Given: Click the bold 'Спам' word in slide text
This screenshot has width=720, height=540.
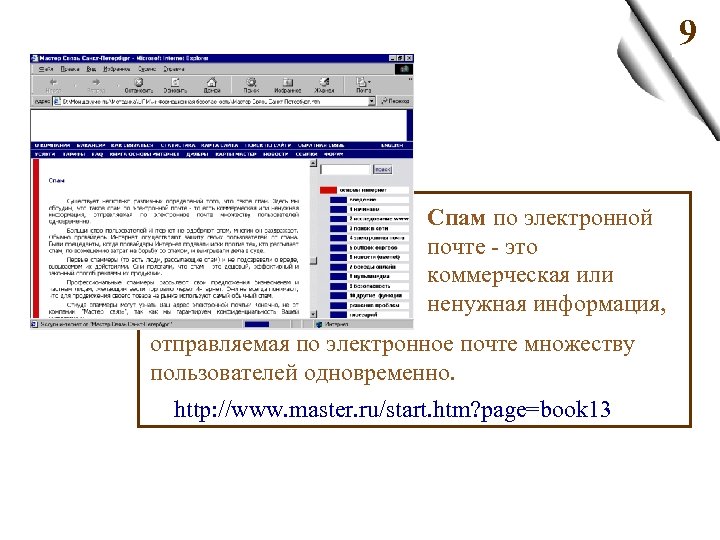Looking at the screenshot, I should pos(456,218).
